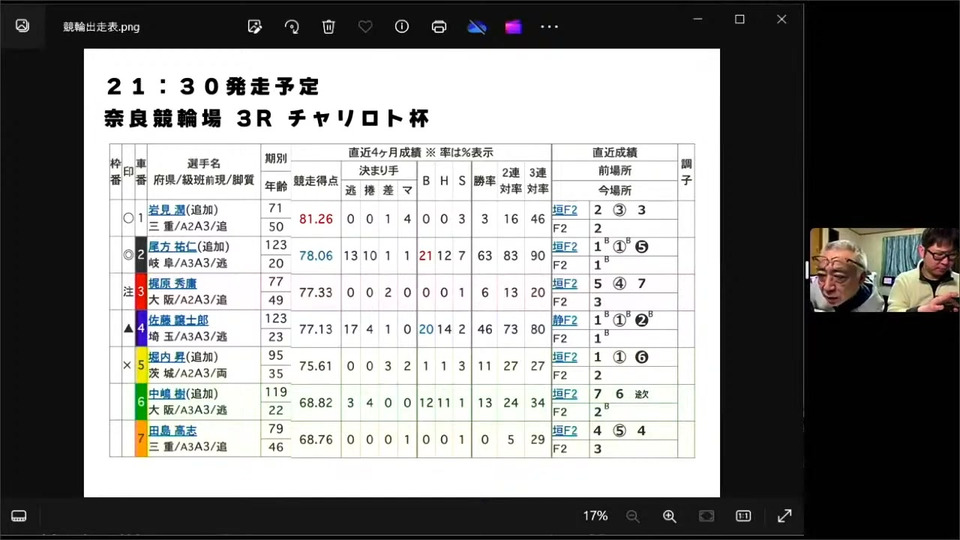Viewport: 960px width, 540px height.
Task: Click the ▲ mark in row 4
Action: coord(128,328)
